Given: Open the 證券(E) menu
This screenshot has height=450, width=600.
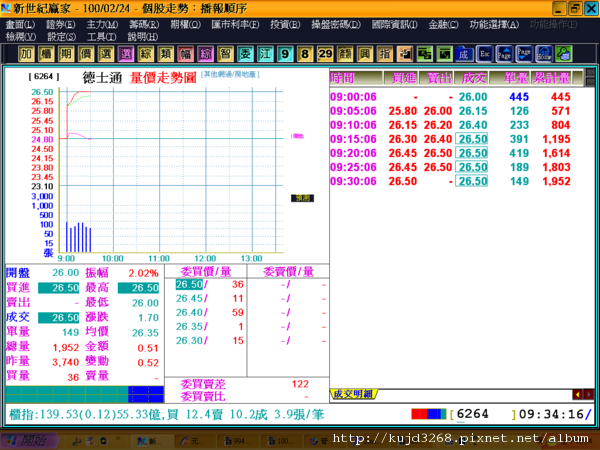Looking at the screenshot, I should tap(60, 25).
